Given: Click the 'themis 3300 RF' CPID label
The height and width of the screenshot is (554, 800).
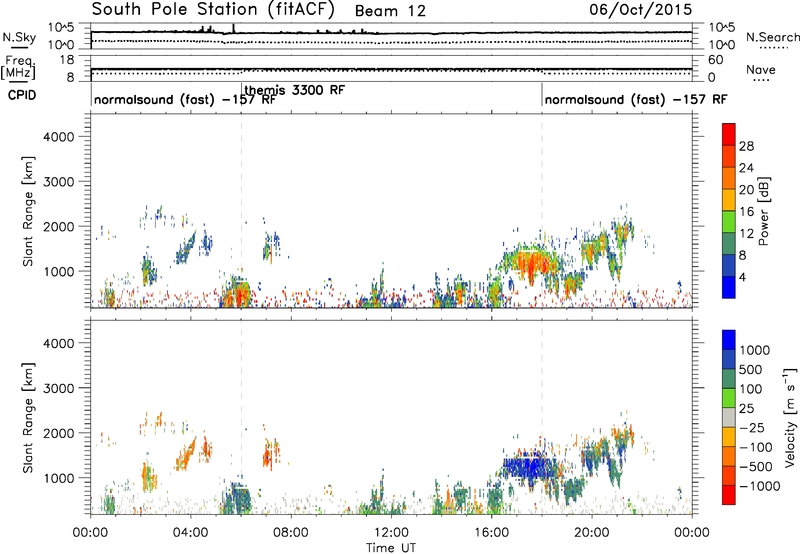Looking at the screenshot, I should coord(295,90).
